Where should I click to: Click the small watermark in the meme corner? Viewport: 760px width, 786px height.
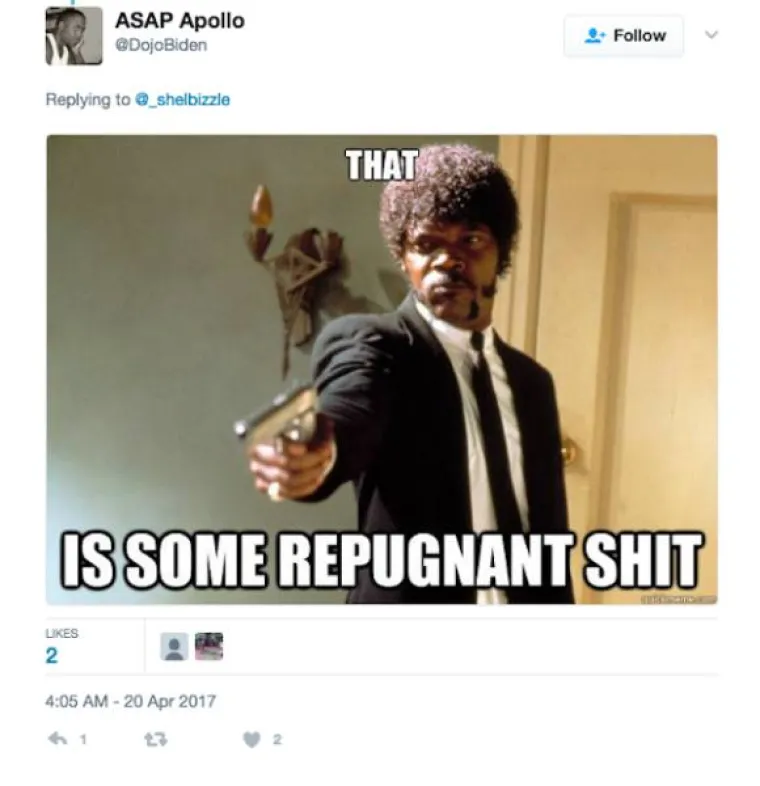click(x=678, y=600)
